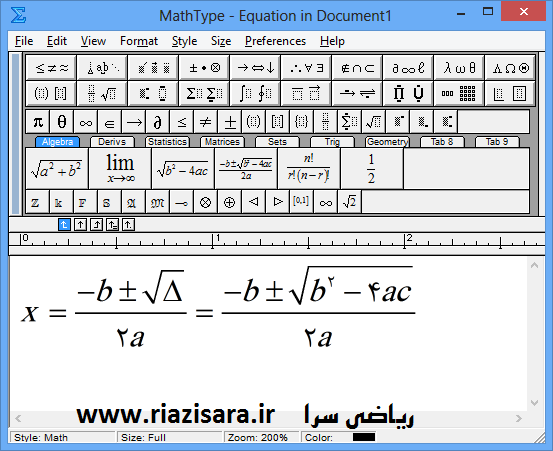This screenshot has height=451, width=553.
Task: Insert the square root of a²+b² expression
Action: (57, 169)
